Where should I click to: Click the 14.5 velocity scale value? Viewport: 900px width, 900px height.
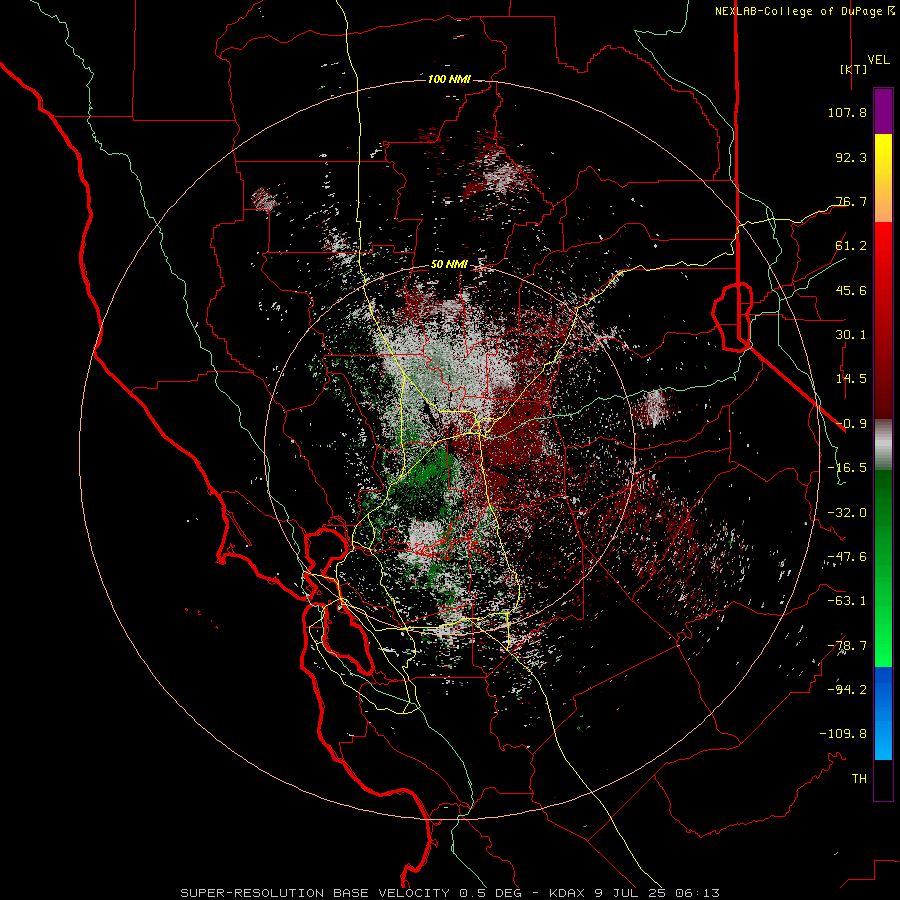coord(851,379)
